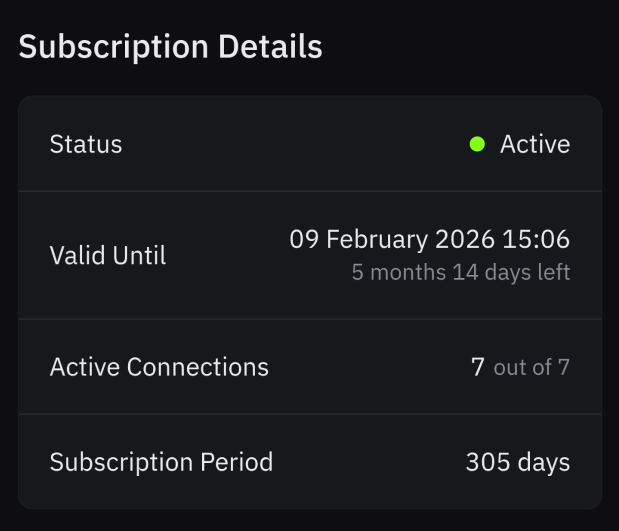Click the grey out of 7 text

pos(531,367)
